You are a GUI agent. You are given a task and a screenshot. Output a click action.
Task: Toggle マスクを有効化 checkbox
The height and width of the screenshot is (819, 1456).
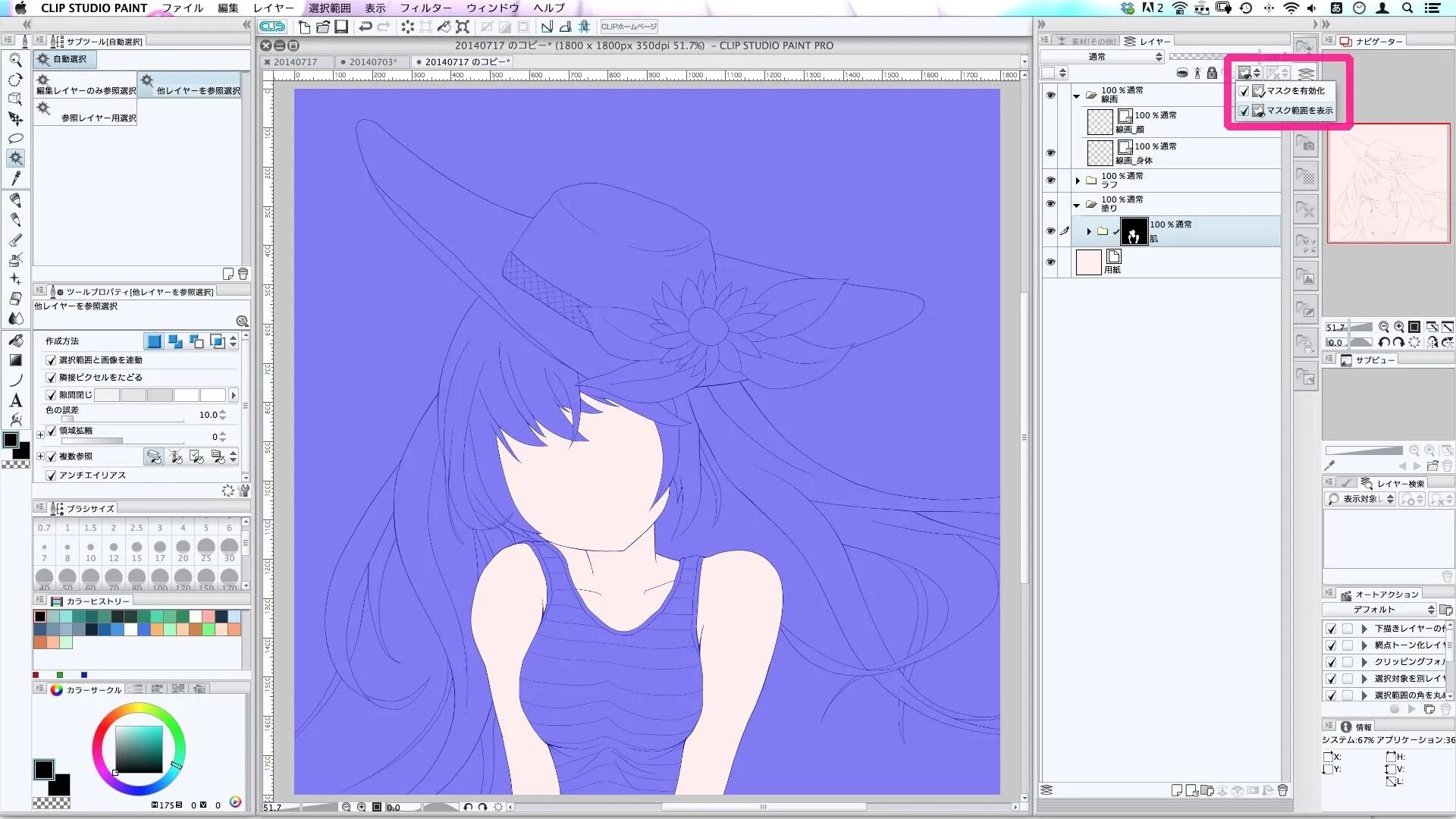1244,91
